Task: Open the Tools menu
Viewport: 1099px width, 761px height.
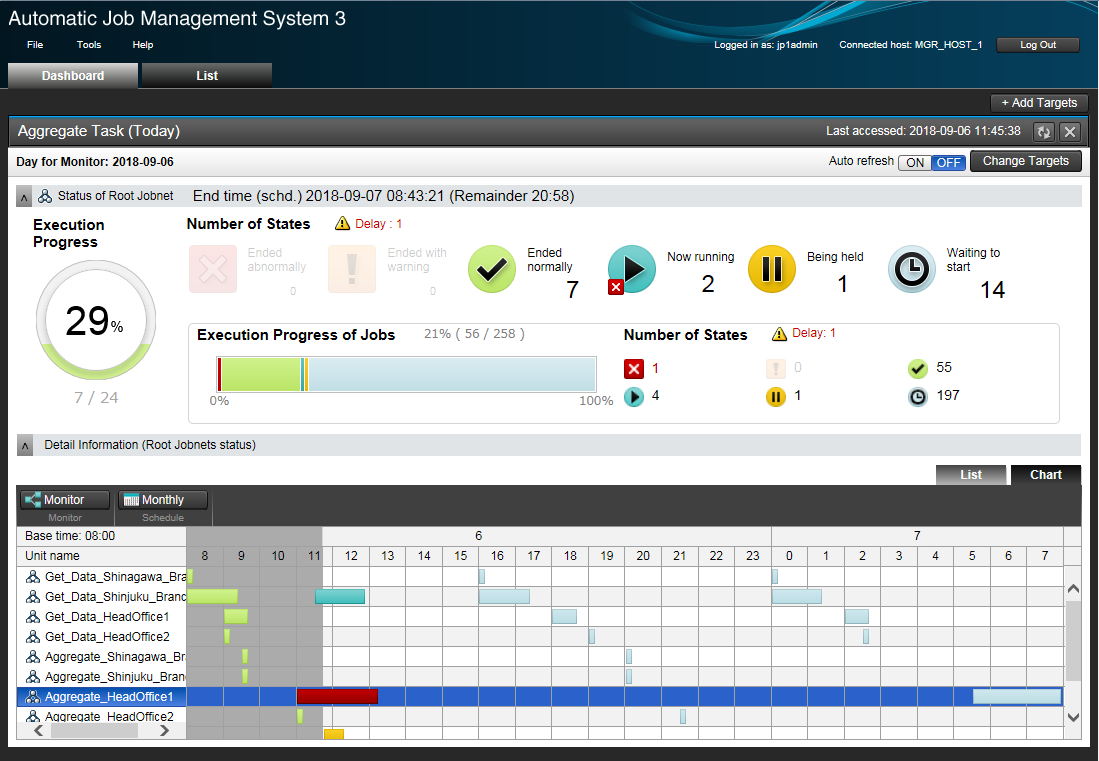Action: click(89, 44)
